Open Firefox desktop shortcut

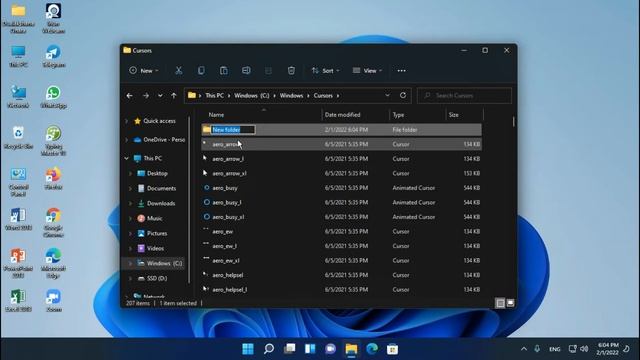point(53,178)
